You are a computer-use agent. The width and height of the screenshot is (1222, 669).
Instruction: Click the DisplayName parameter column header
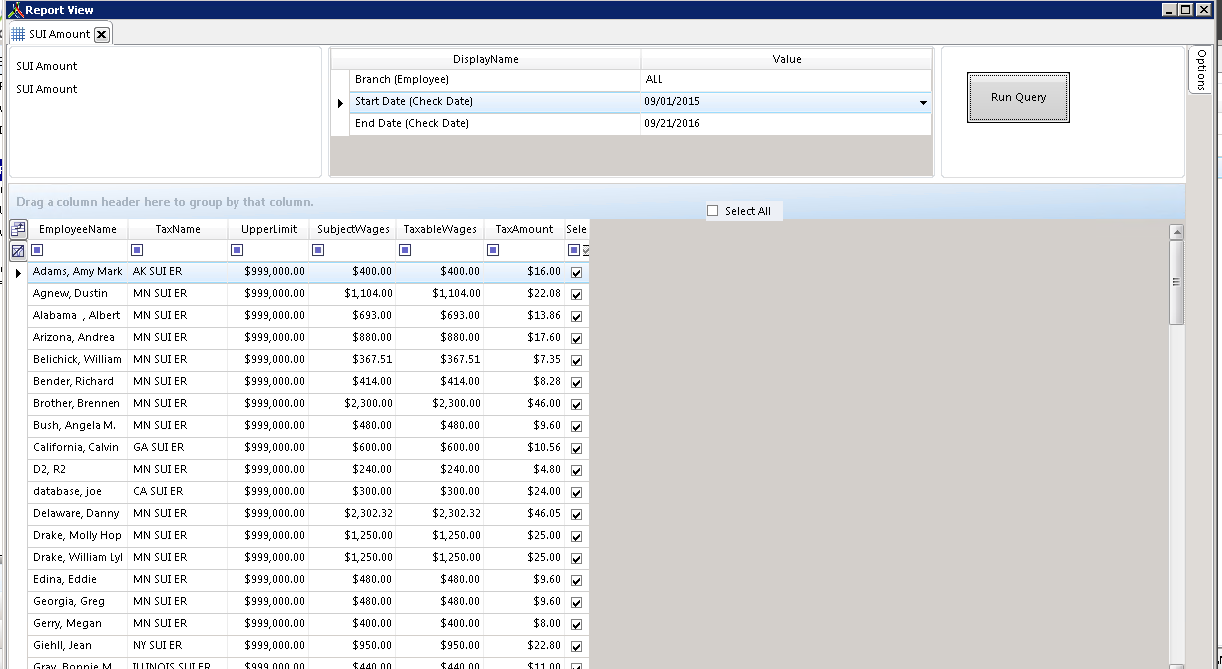coord(486,59)
